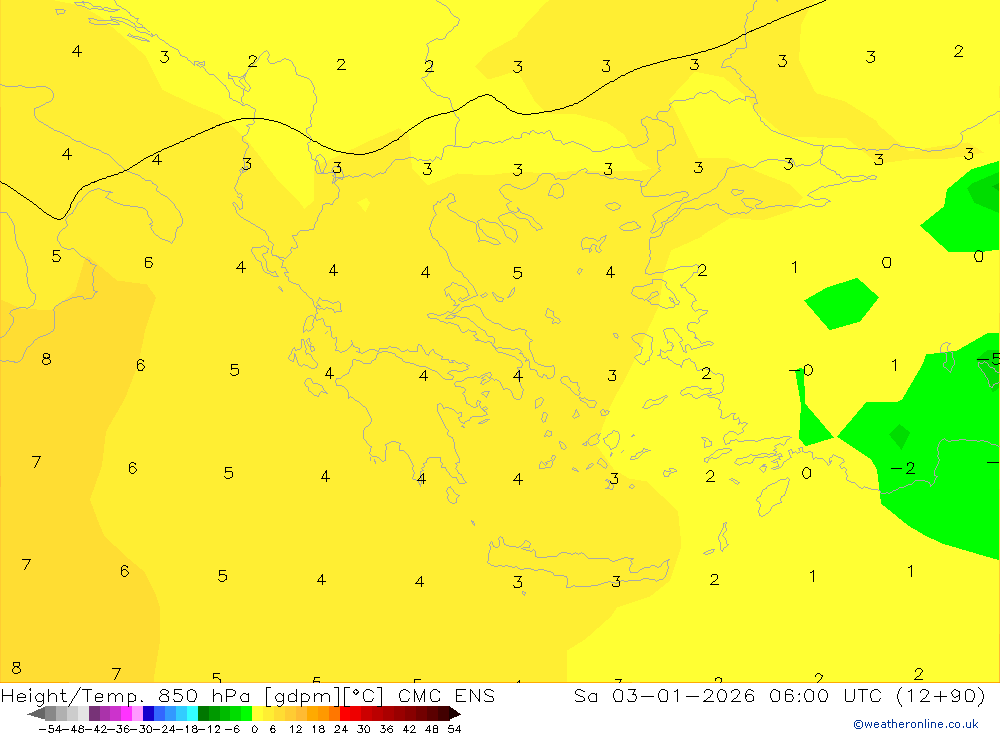Viewport: 1000px width, 733px height.
Task: Click the right dark arrow end of the legend
Action: tap(455, 713)
